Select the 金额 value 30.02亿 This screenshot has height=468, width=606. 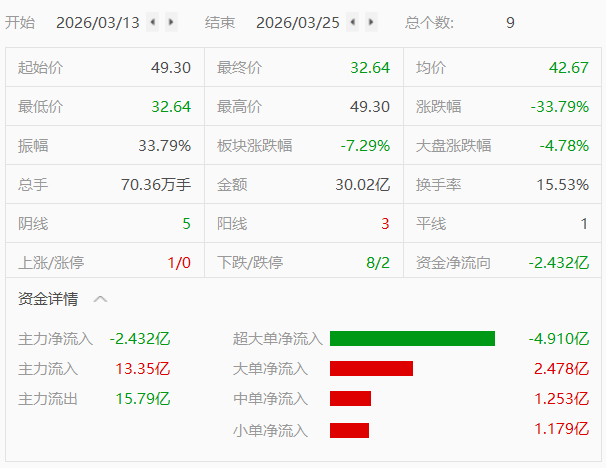(x=363, y=185)
